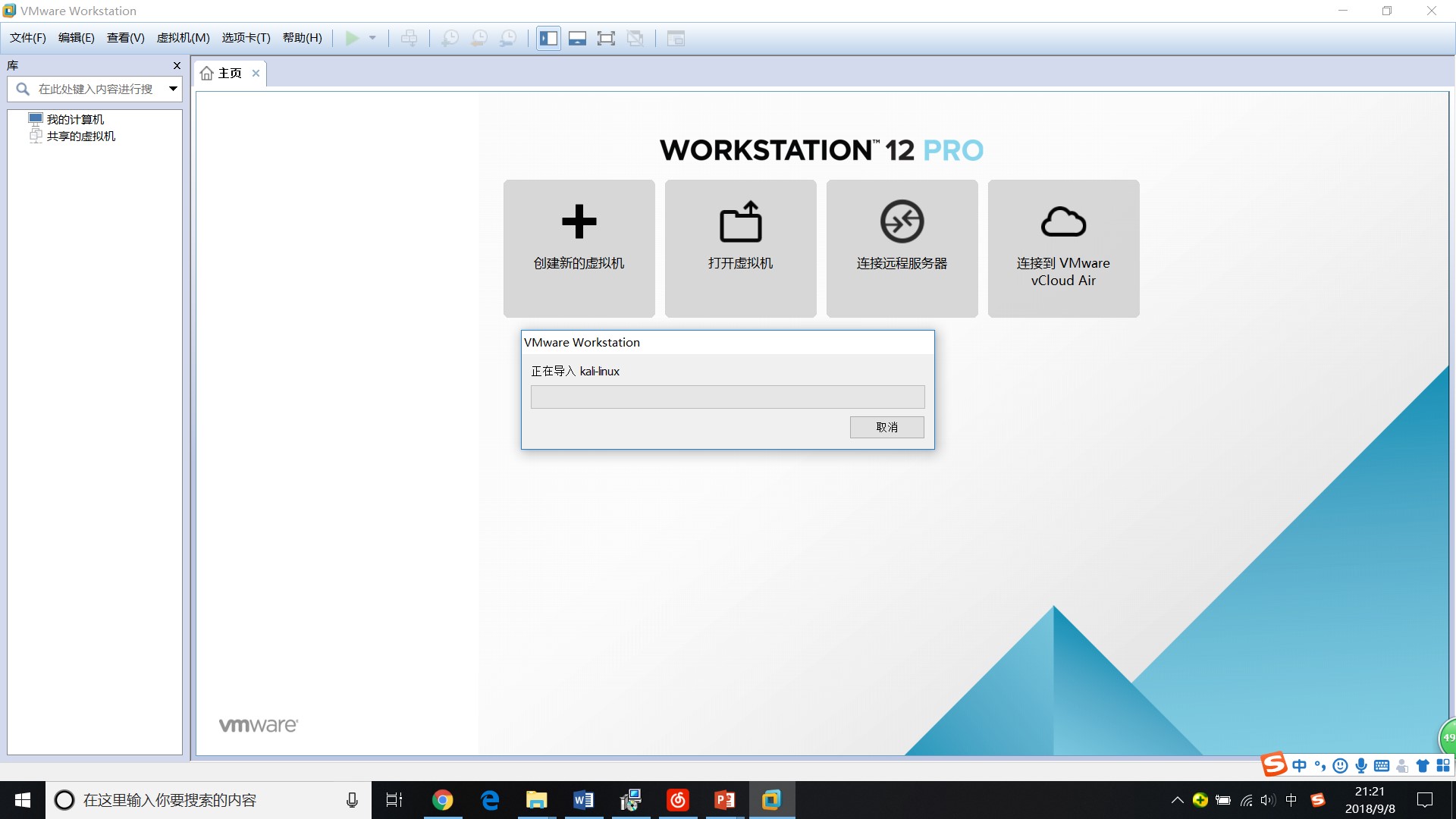The width and height of the screenshot is (1456, 819).
Task: Click the green power on play button
Action: pyautogui.click(x=352, y=38)
